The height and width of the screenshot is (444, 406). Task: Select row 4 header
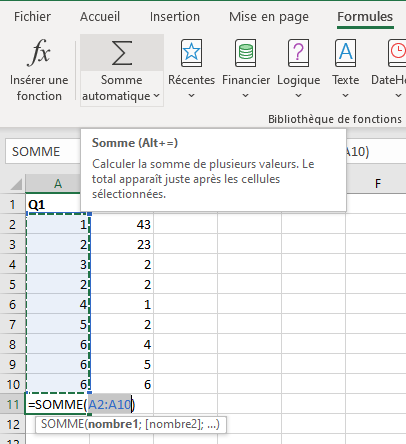(13, 264)
